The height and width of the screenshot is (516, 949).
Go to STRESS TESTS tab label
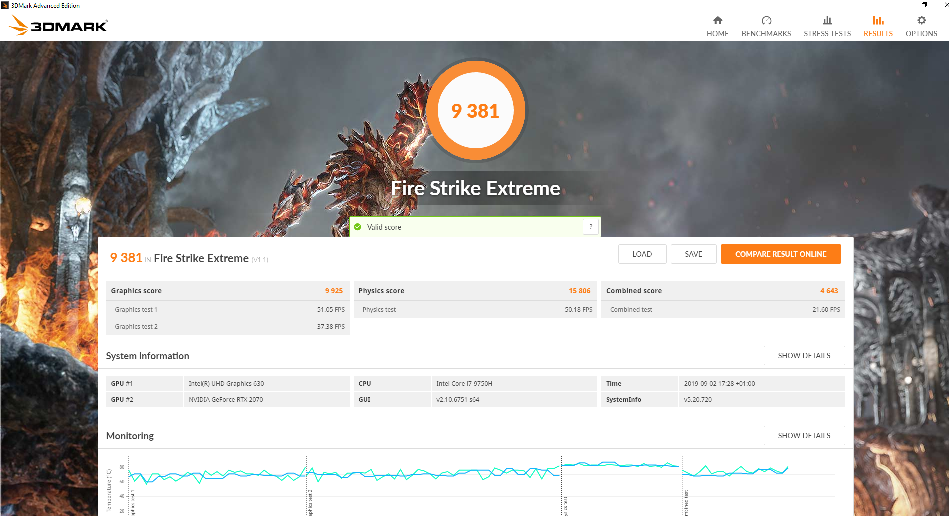tap(827, 33)
